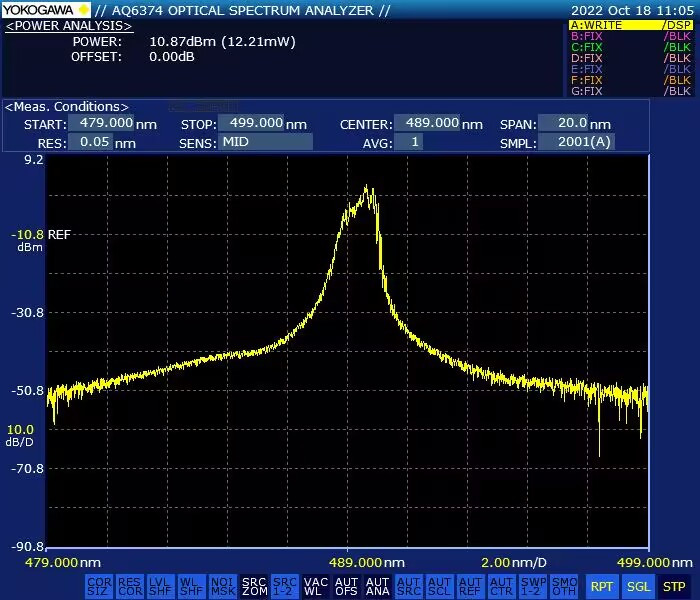Open the RES resolution field 0.05 nm
Image resolution: width=700 pixels, height=600 pixels.
click(89, 142)
